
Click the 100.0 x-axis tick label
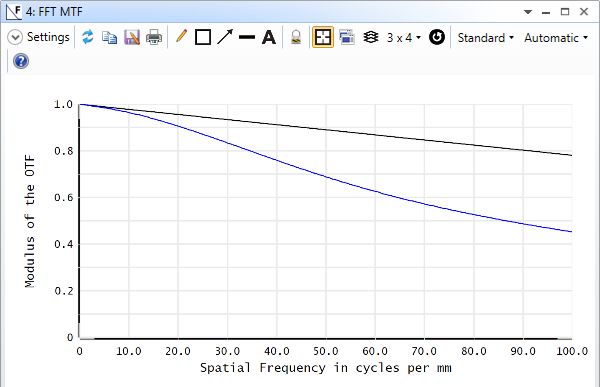coord(572,351)
